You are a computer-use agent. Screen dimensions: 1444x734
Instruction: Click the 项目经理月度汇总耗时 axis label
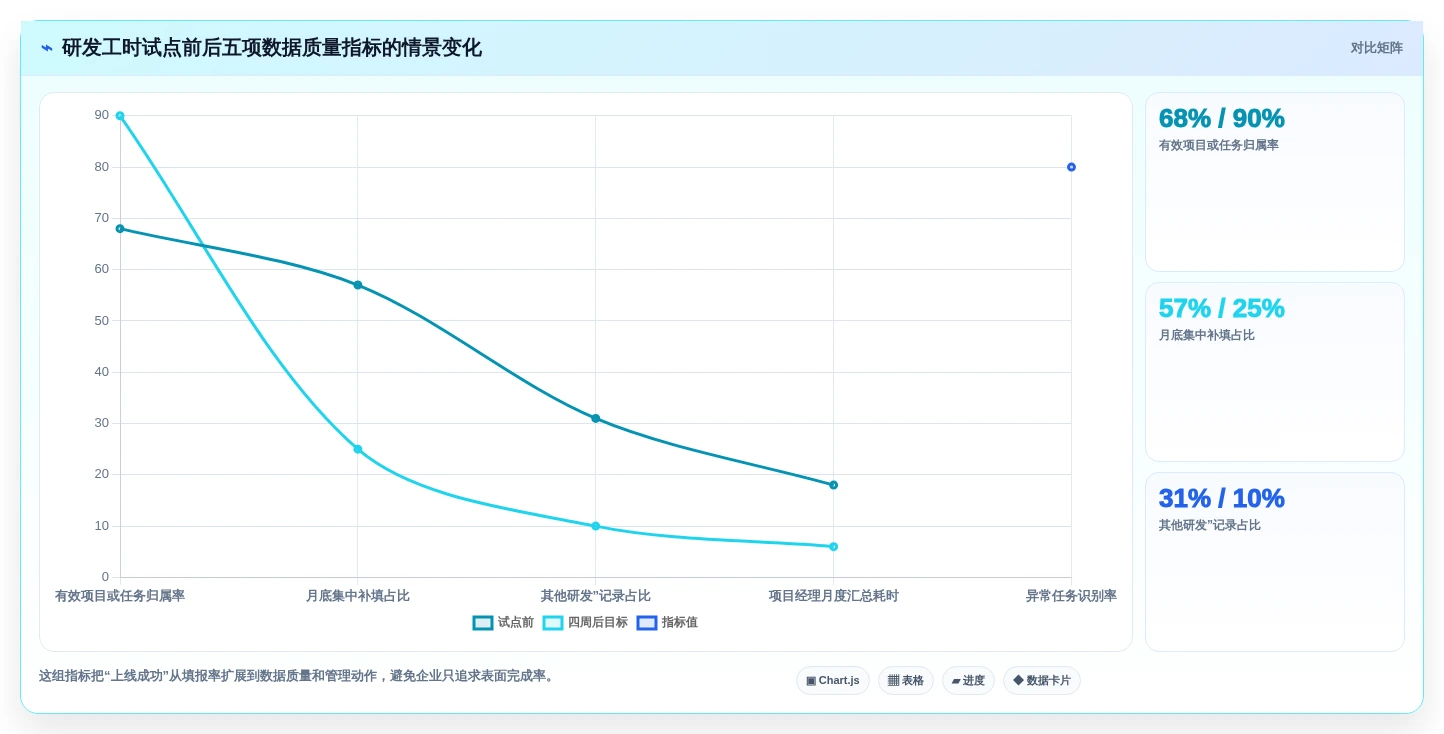pos(833,596)
